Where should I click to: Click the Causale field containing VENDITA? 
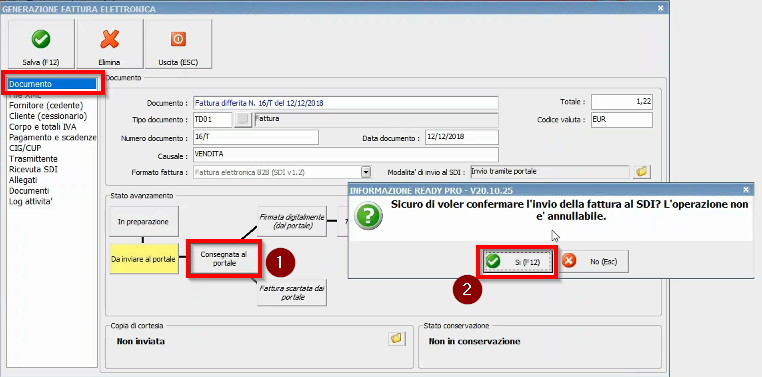pyautogui.click(x=346, y=154)
